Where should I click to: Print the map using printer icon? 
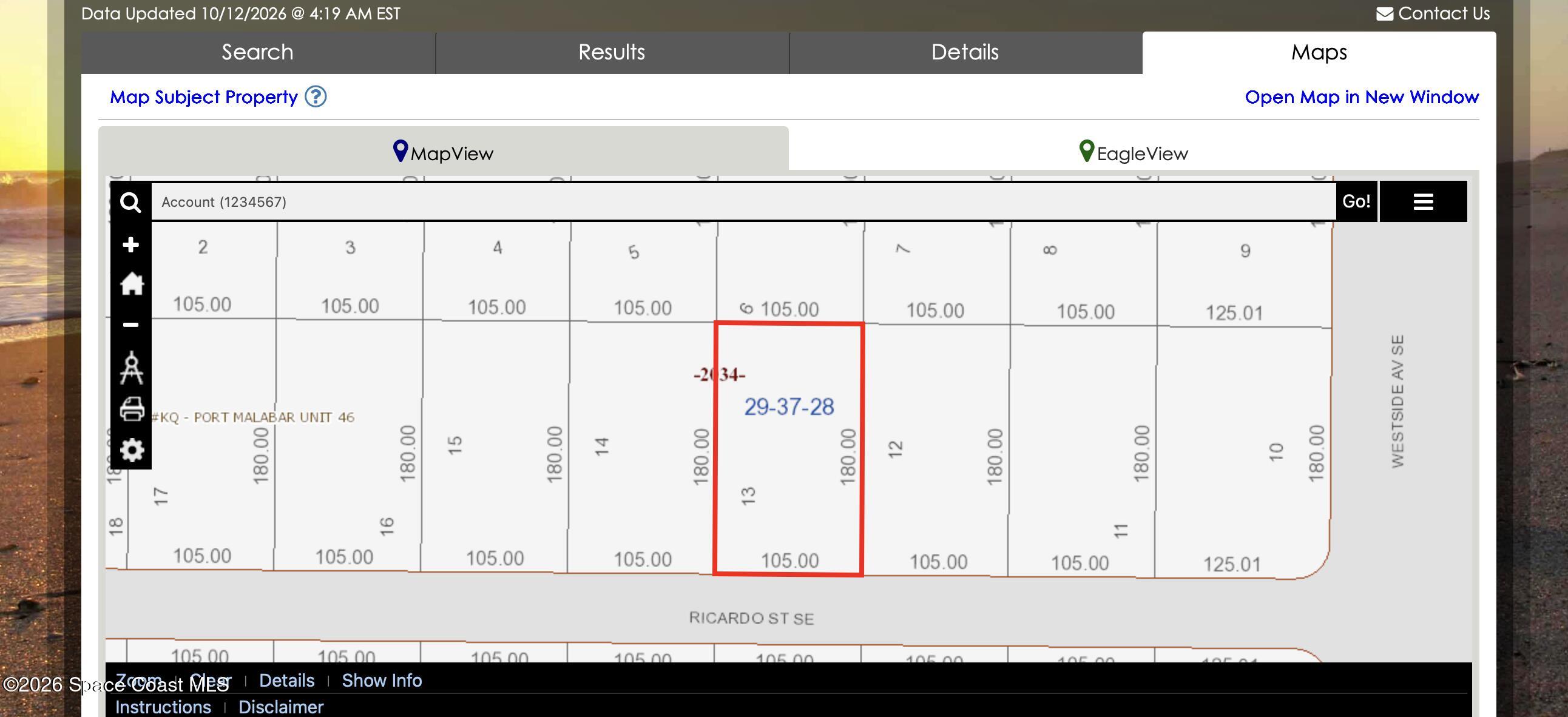(x=132, y=409)
